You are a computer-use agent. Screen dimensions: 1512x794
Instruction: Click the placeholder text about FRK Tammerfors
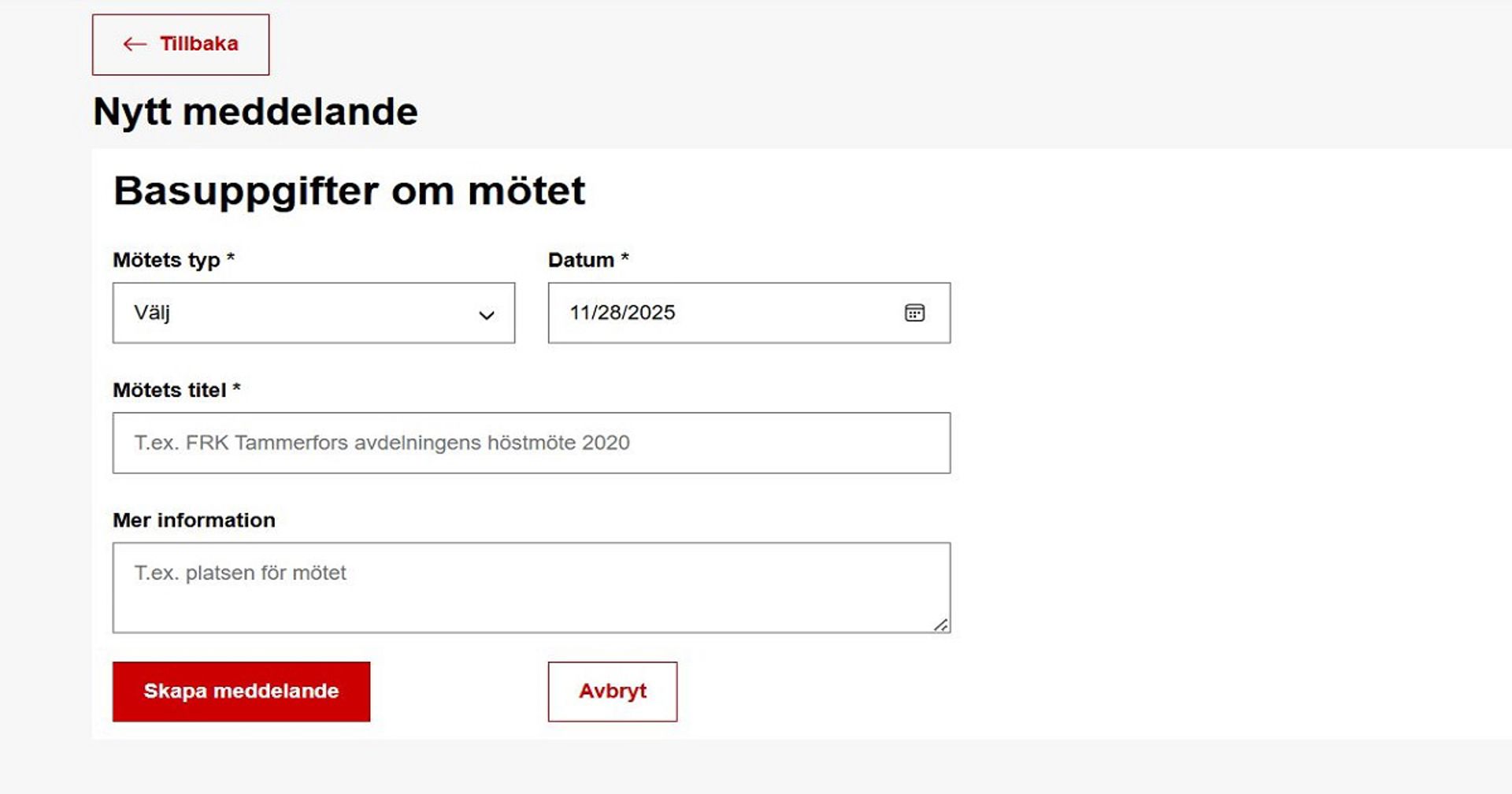[x=381, y=442]
